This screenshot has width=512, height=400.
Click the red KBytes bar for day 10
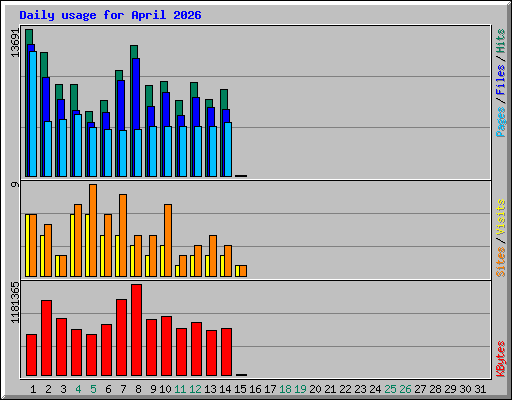tap(166, 346)
